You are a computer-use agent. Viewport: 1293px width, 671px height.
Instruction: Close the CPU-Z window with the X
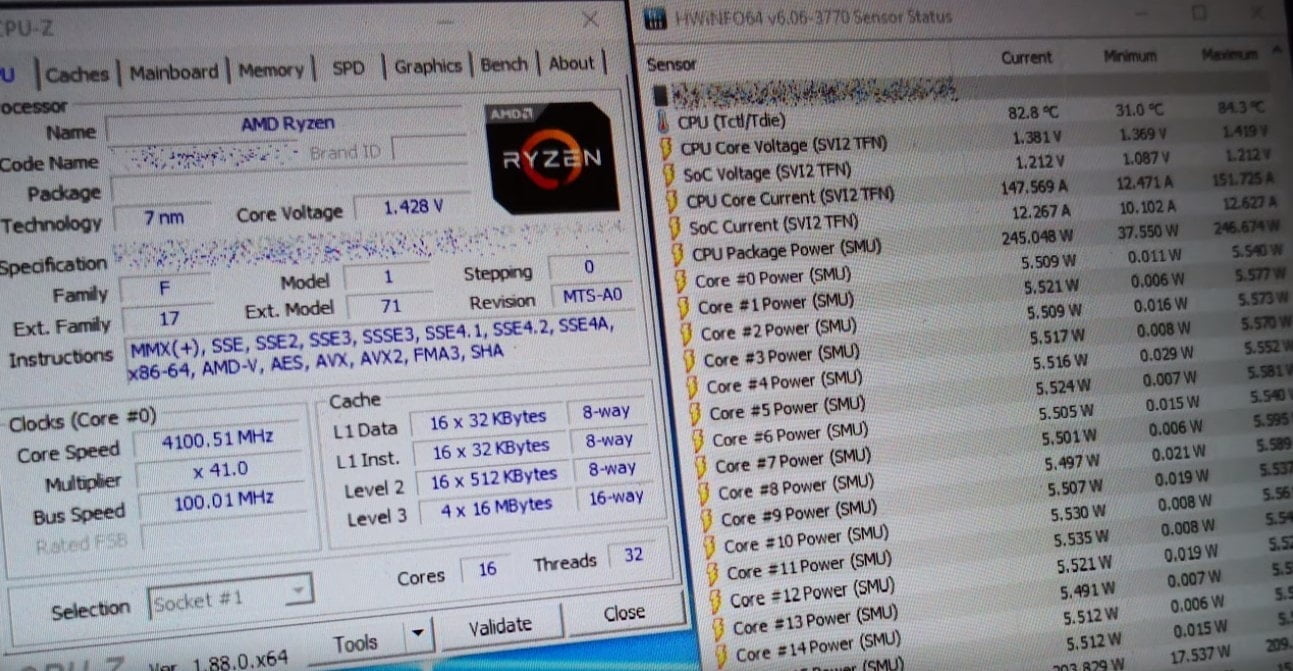[x=591, y=20]
